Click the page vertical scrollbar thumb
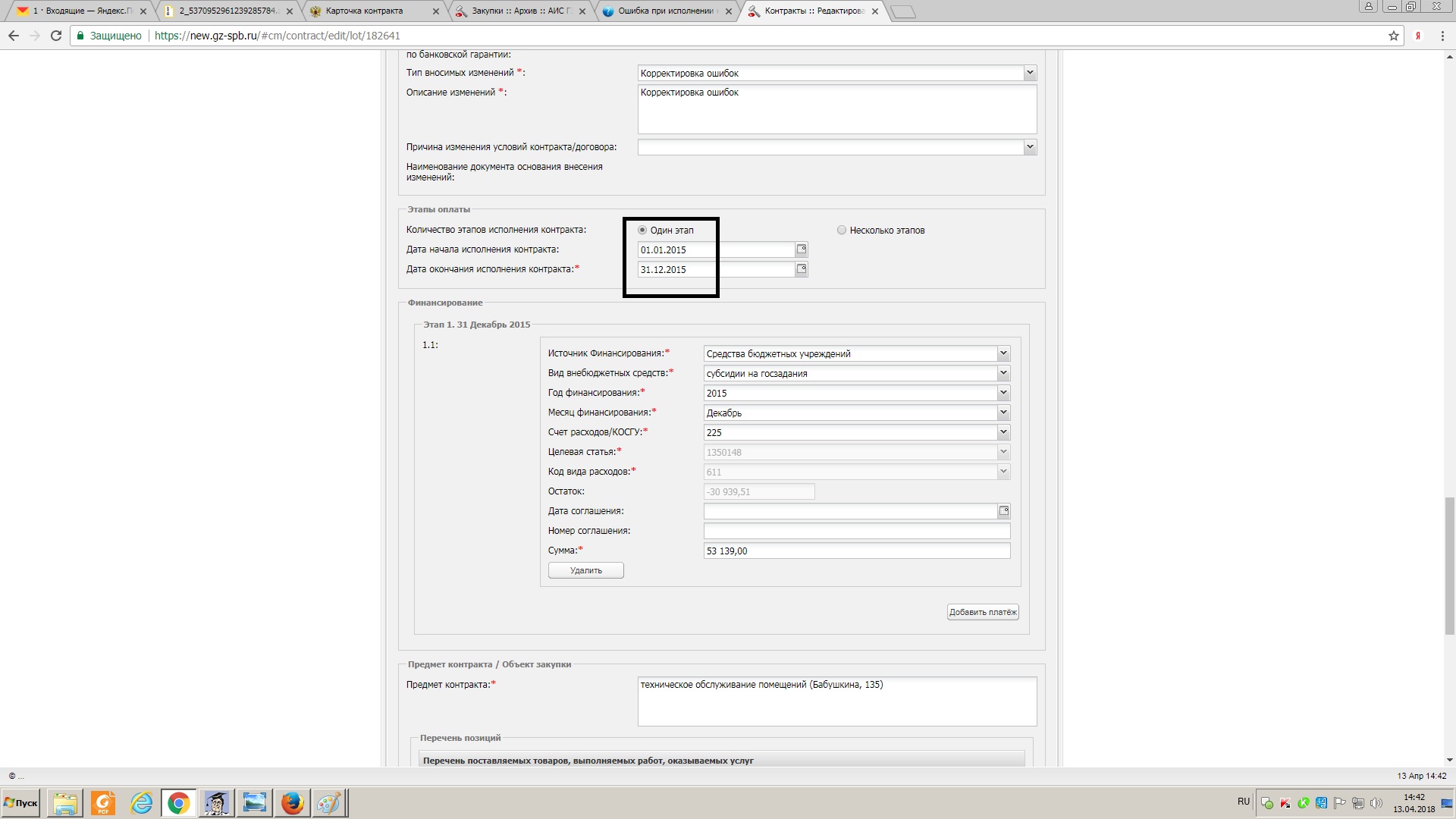This screenshot has width=1456, height=819. click(x=1449, y=565)
